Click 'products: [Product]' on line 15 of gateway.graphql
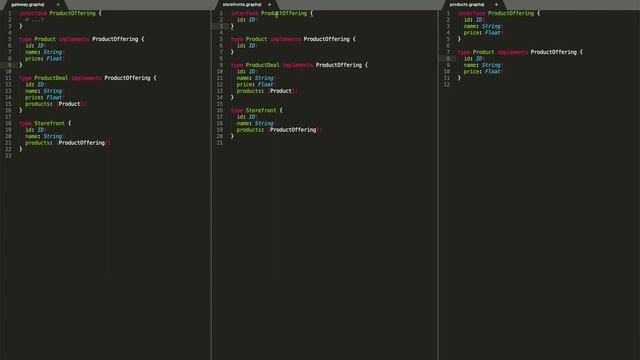Image resolution: width=640 pixels, height=360 pixels. pos(56,104)
